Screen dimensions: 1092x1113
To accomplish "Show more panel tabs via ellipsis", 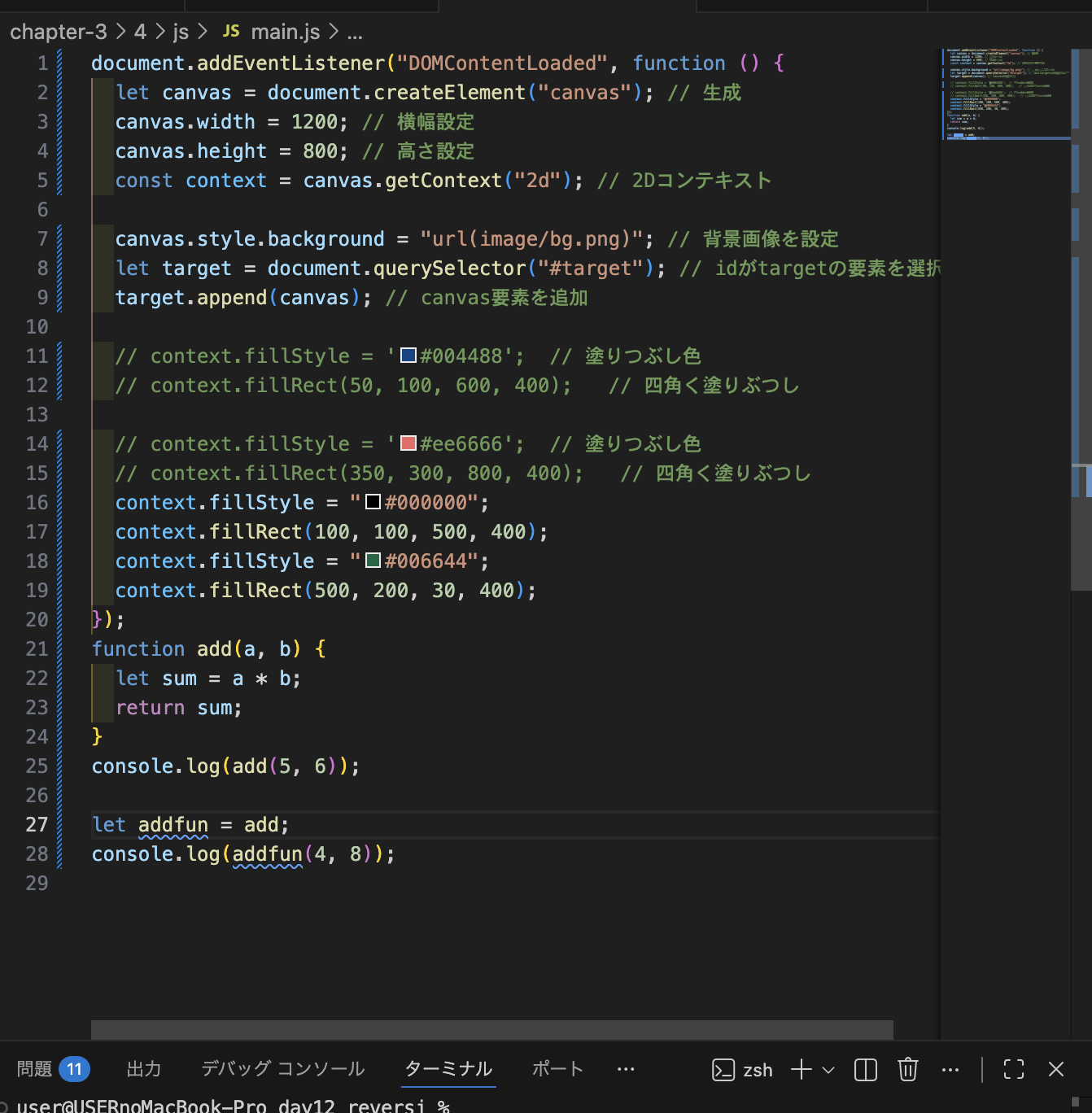I will (626, 1069).
